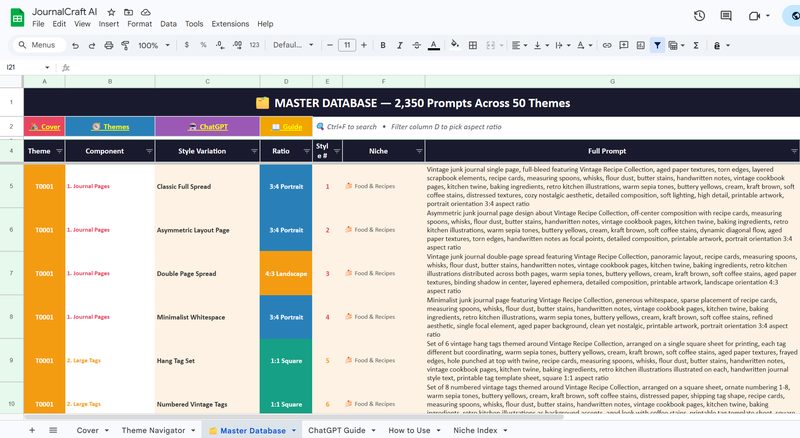This screenshot has width=800, height=438.
Task: Decrease font size with minus button
Action: point(330,45)
